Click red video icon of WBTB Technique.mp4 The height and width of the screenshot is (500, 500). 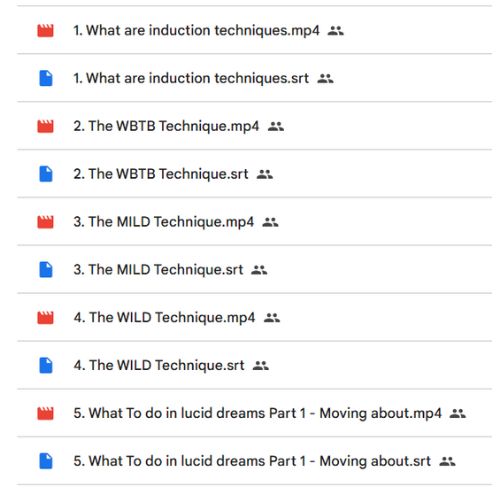(x=45, y=126)
